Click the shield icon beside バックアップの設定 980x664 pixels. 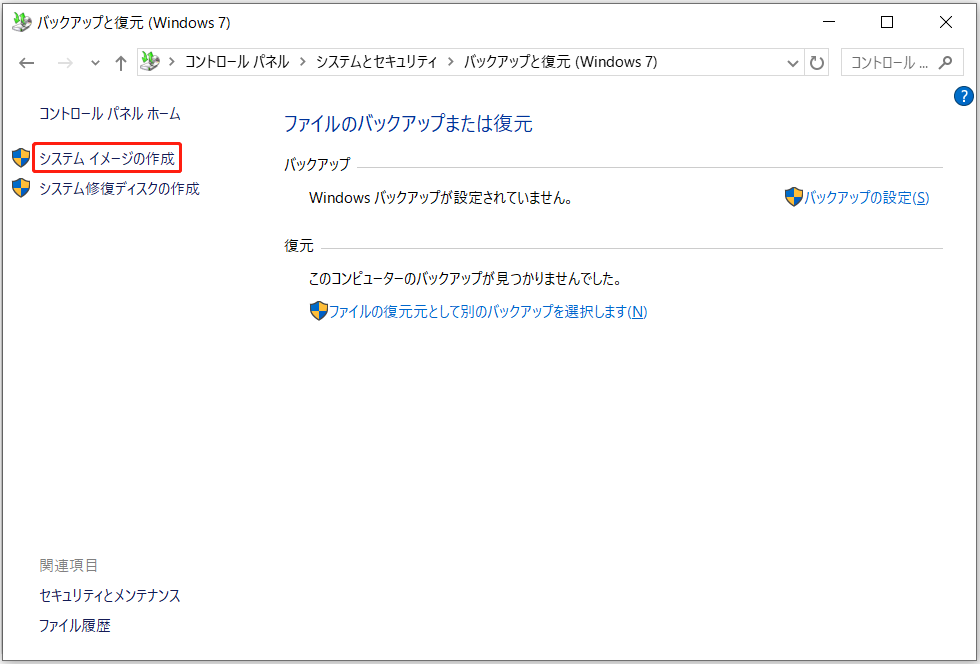coord(794,197)
